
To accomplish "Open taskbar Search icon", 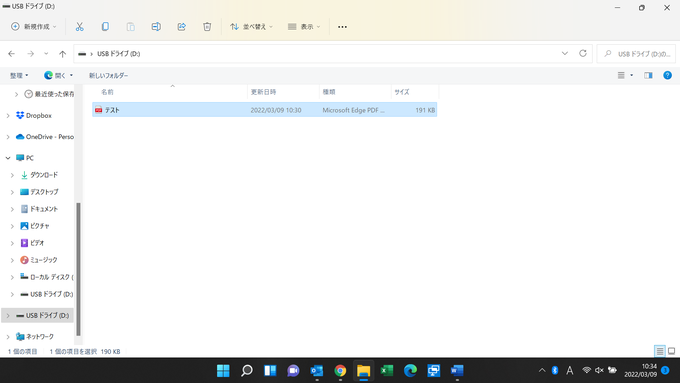I will (247, 370).
